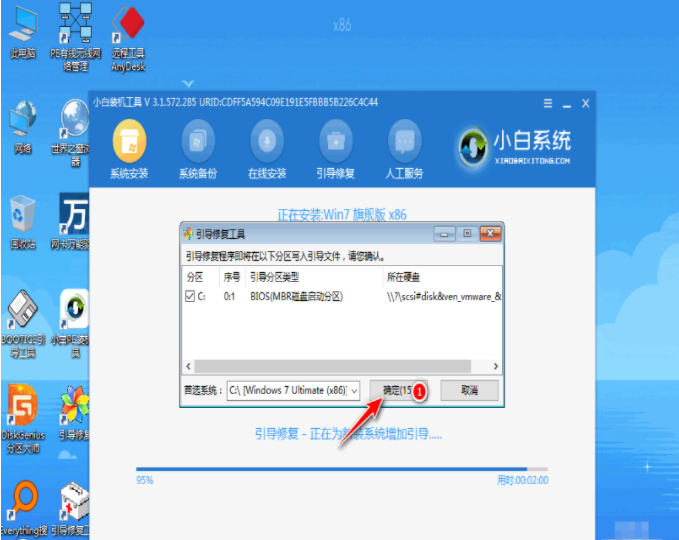Open DiskGenius分区大师 shortcut
Screen dimensions: 679x540
[x=23, y=418]
